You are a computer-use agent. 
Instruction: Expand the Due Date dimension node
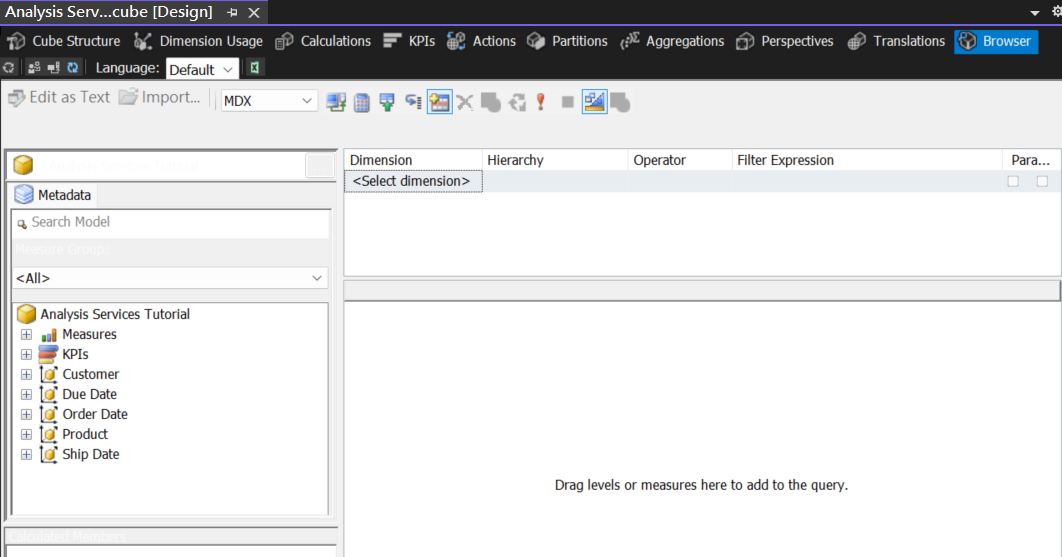[x=26, y=394]
